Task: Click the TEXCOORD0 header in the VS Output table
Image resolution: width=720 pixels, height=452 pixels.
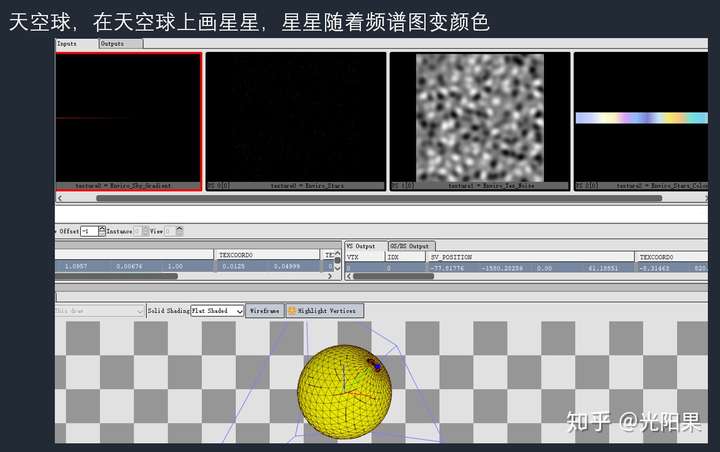Action: pyautogui.click(x=671, y=257)
